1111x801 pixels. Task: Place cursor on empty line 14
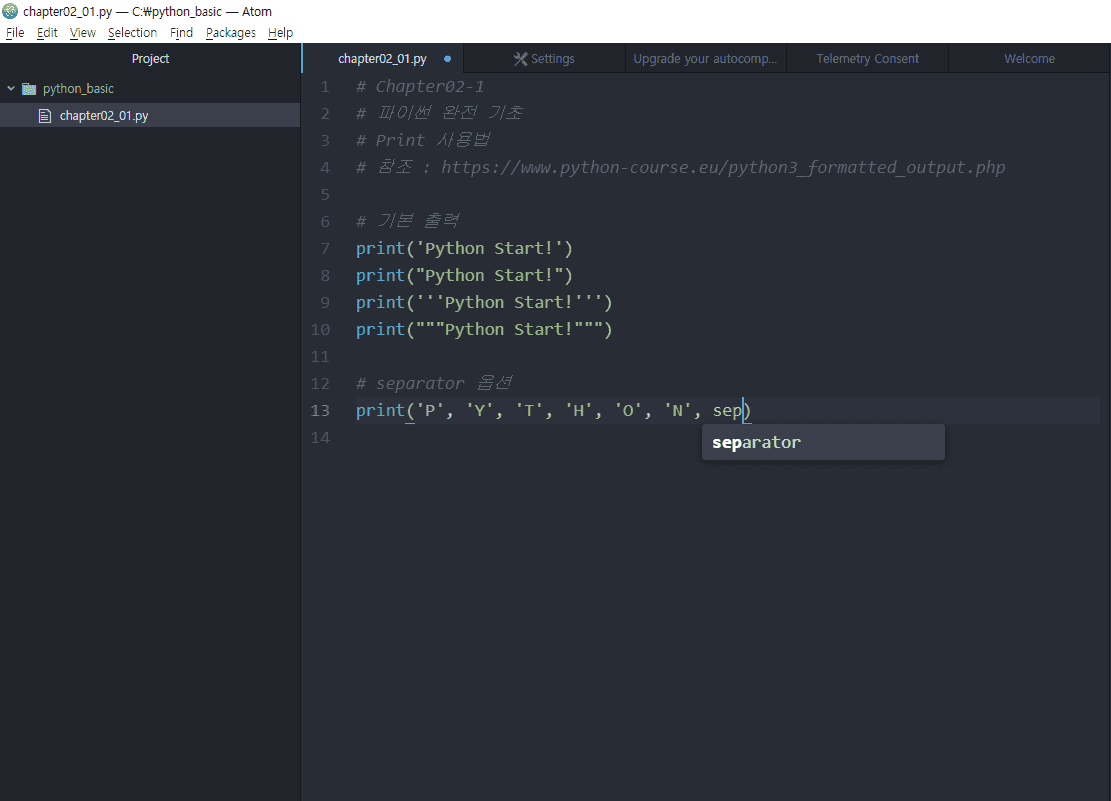728,437
